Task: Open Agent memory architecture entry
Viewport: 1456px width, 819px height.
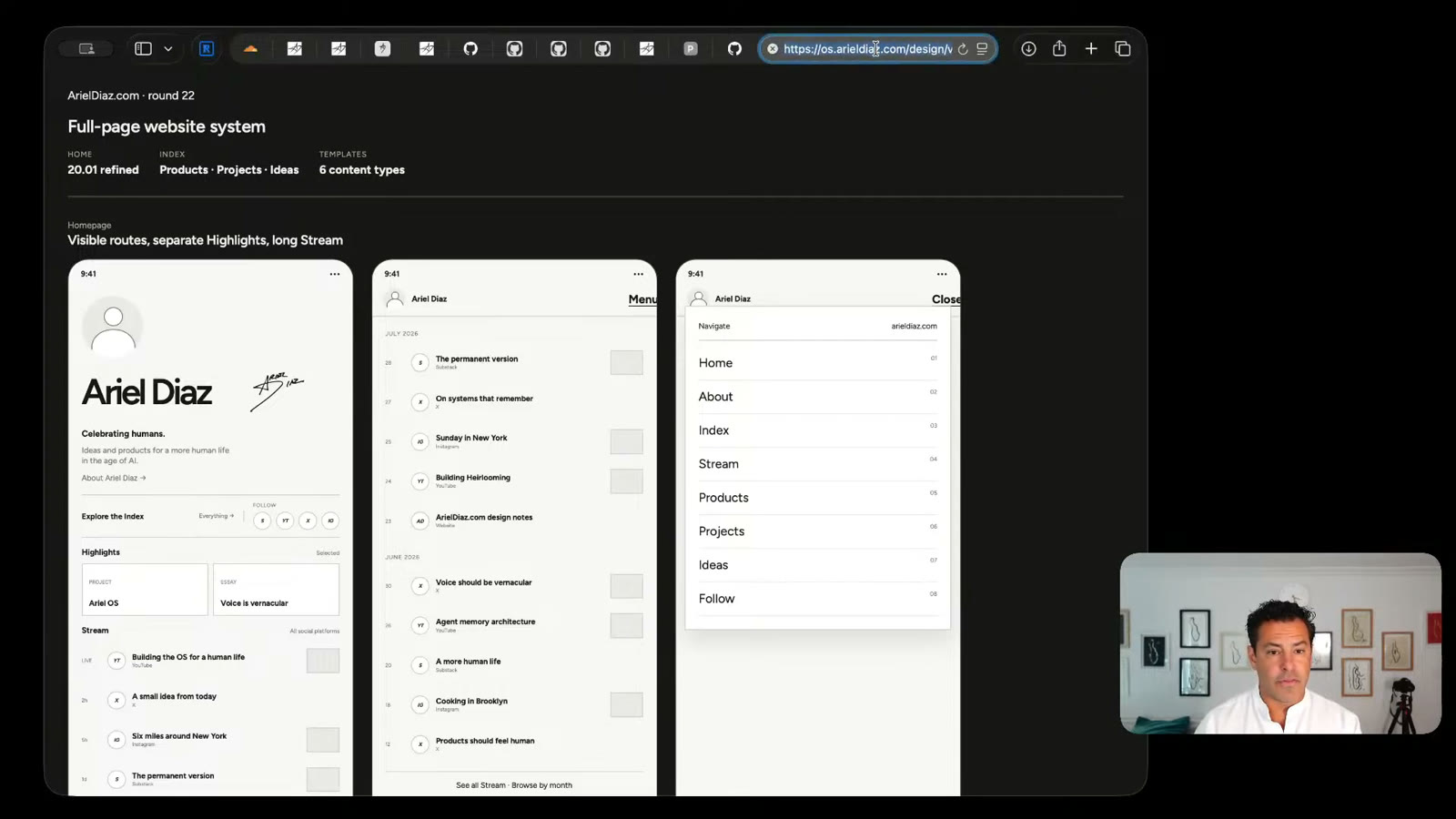Action: [485, 622]
